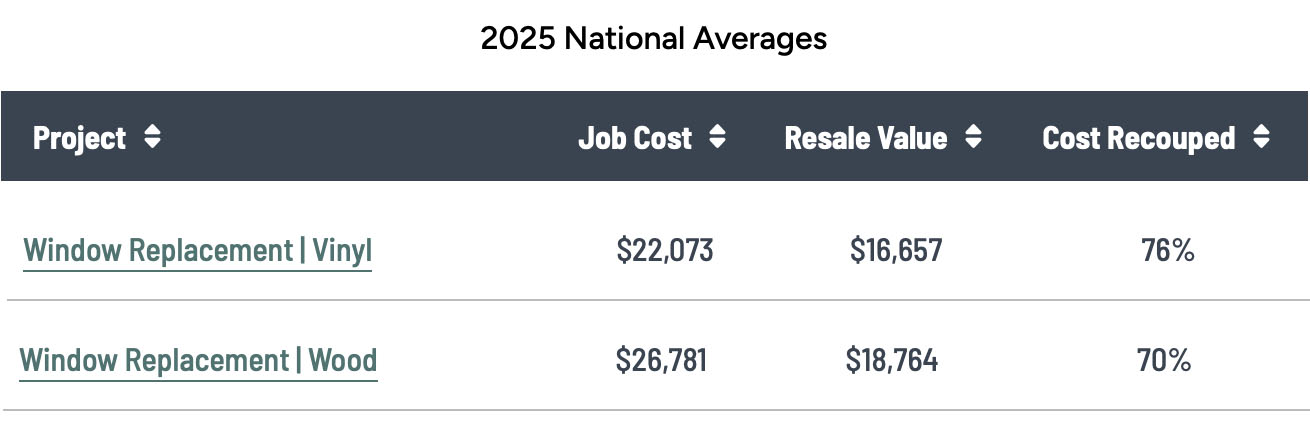Click the up arrow beside Project header
1310x424 pixels.
[x=152, y=130]
